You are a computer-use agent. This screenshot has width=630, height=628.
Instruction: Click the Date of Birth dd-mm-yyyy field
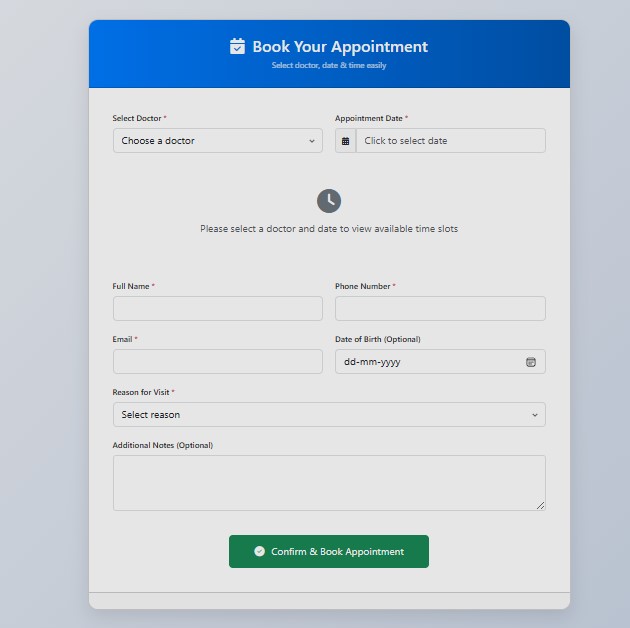coord(440,362)
